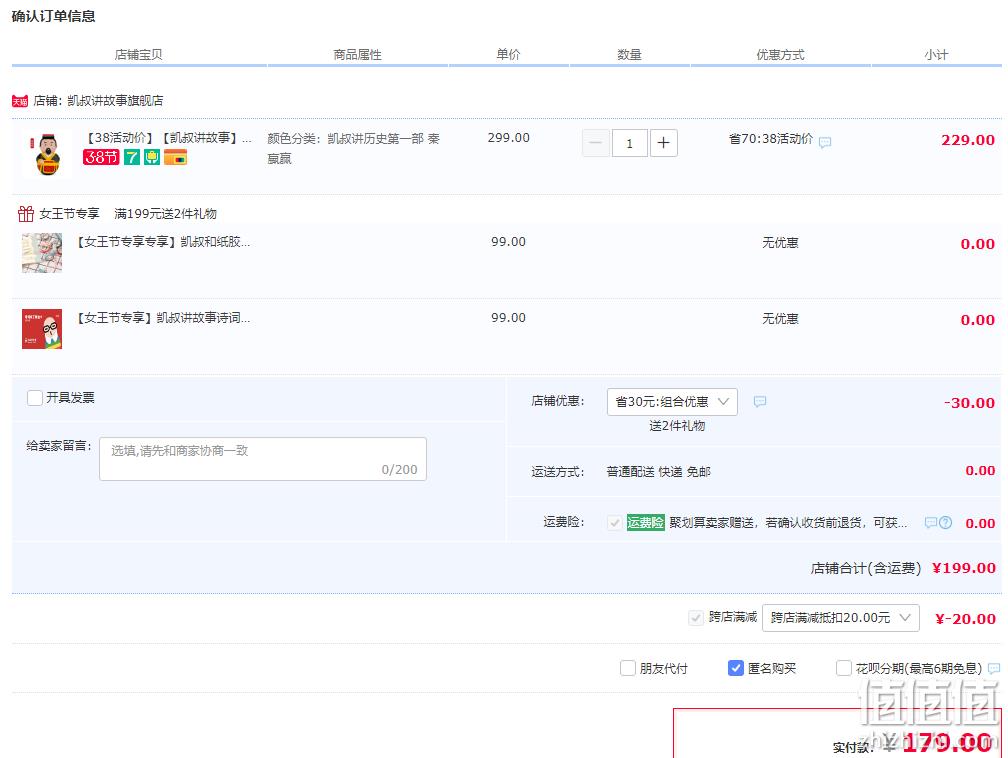This screenshot has width=1008, height=758.
Task: Click the 299.00 unit price
Action: 508,138
